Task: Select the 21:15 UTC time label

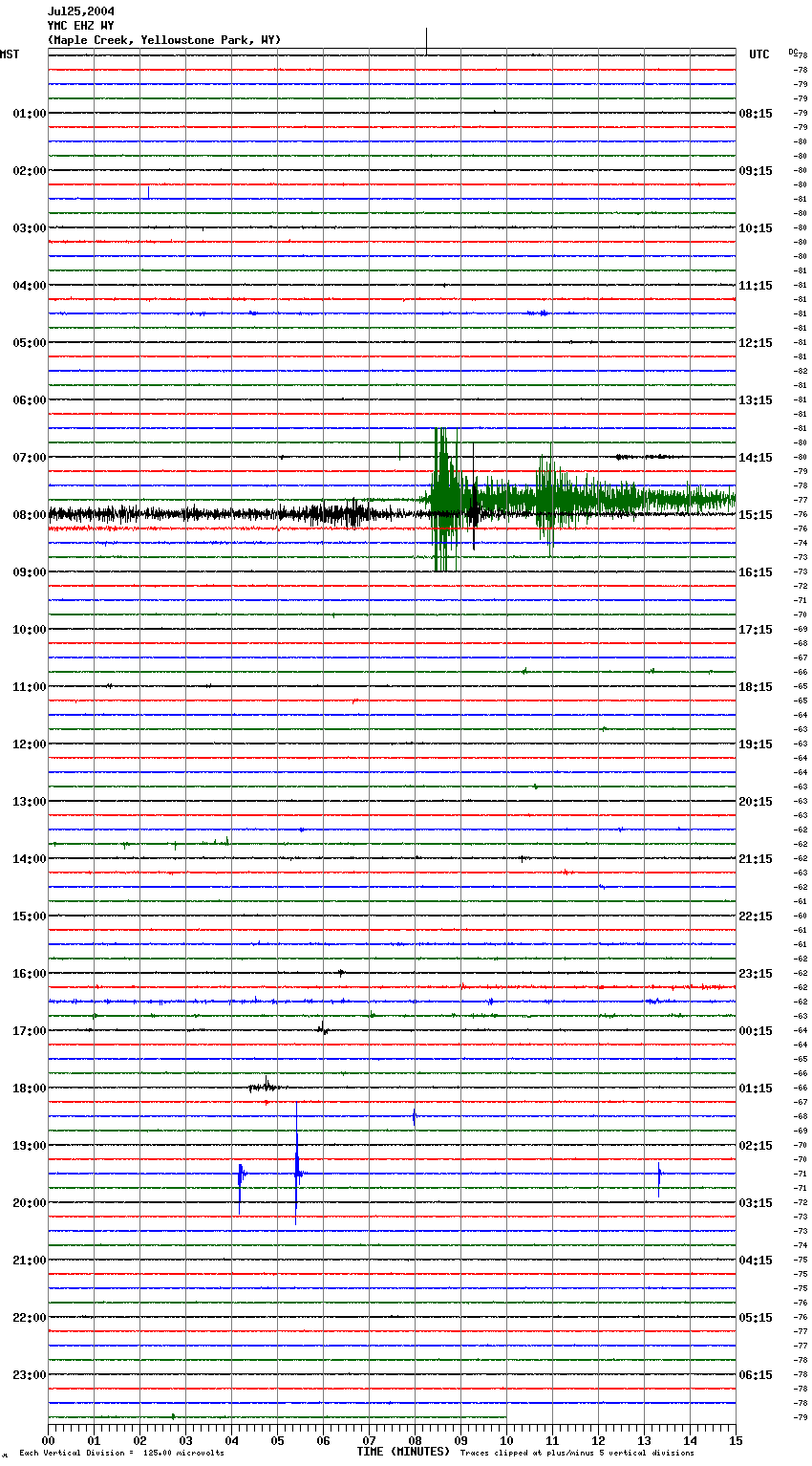Action: [756, 859]
